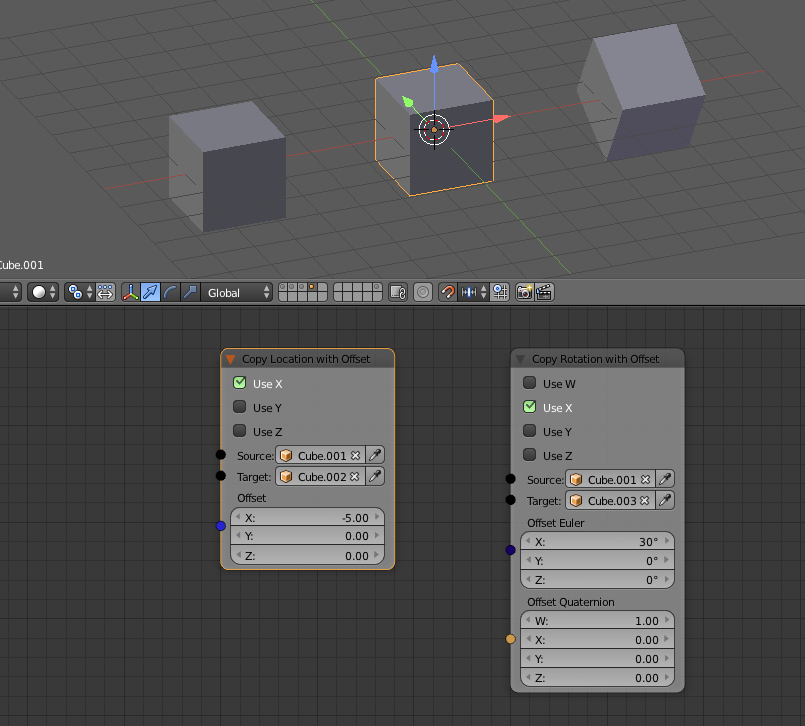This screenshot has height=726, width=805.
Task: Click the OpenGL render animation clapper icon
Action: [x=544, y=293]
